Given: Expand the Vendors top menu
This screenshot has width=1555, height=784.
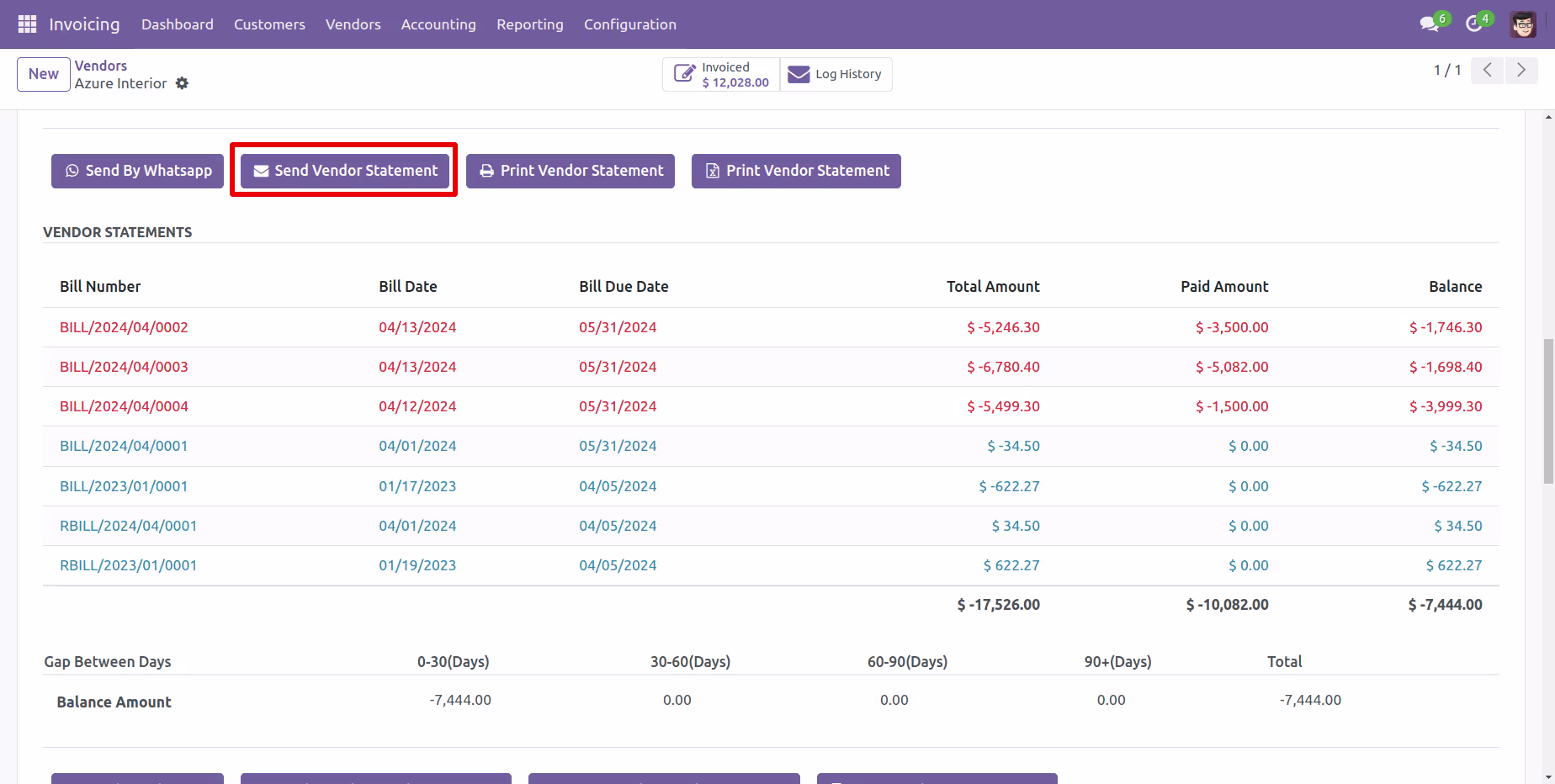Looking at the screenshot, I should pos(353,24).
